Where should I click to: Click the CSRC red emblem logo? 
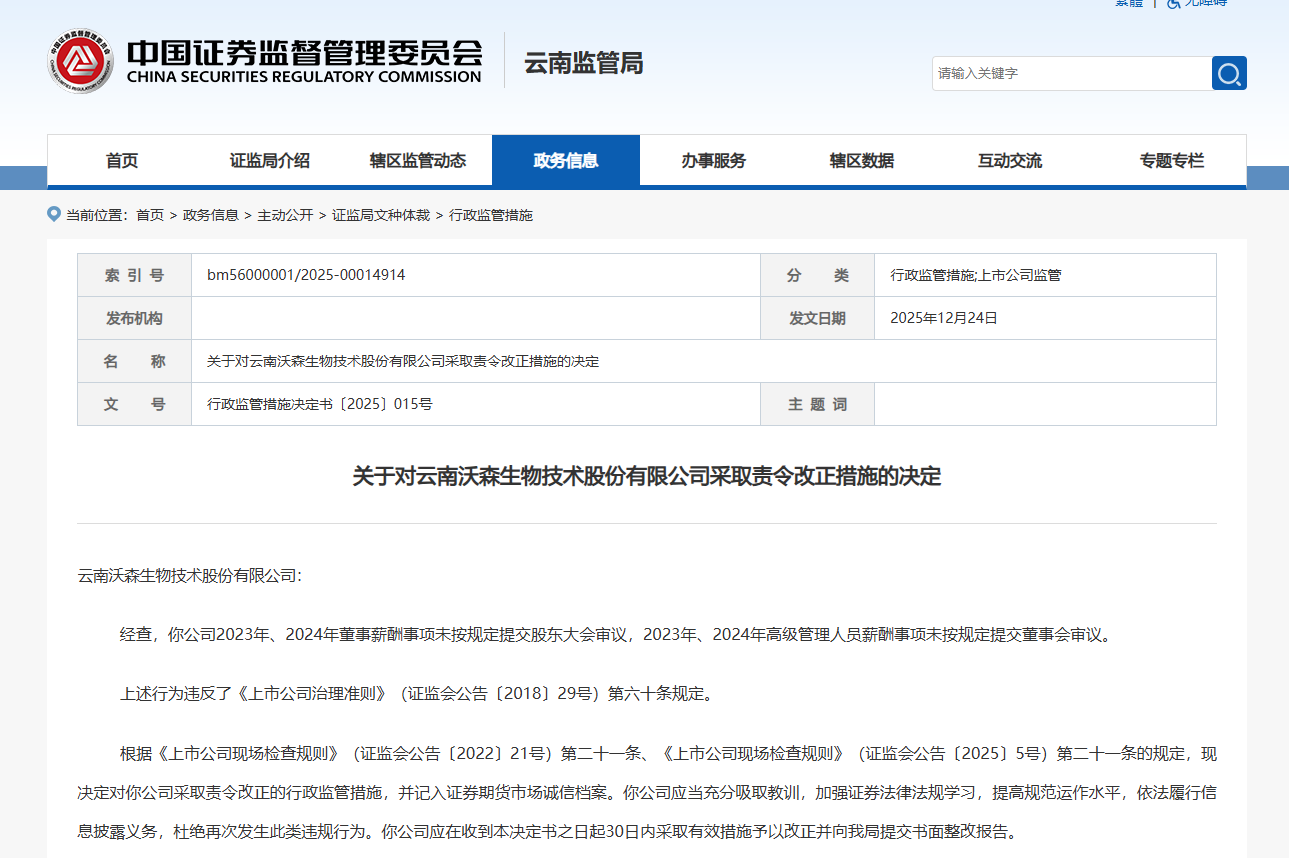coord(81,62)
